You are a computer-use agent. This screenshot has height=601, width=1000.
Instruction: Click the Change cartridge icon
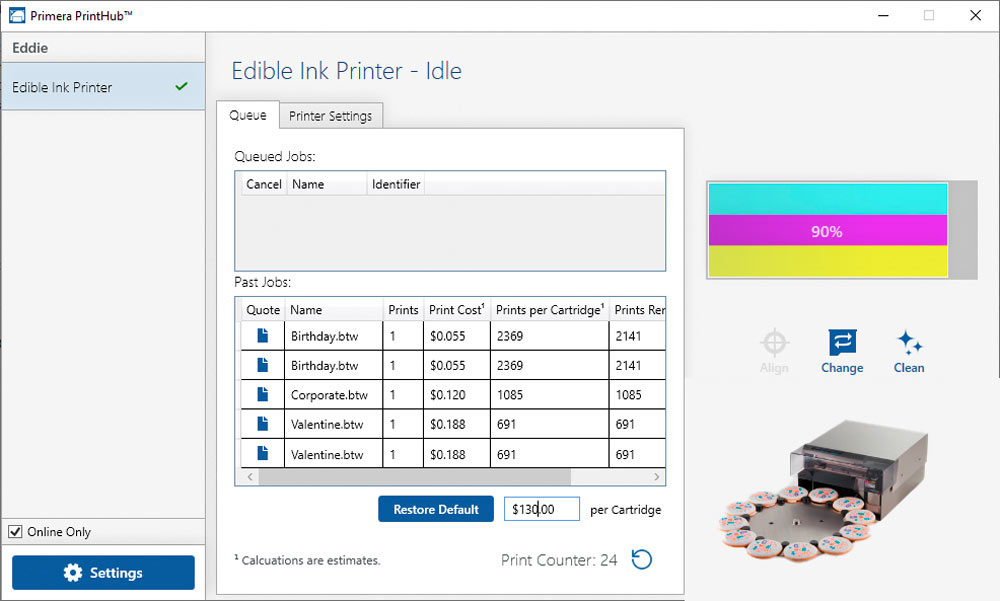click(x=842, y=342)
